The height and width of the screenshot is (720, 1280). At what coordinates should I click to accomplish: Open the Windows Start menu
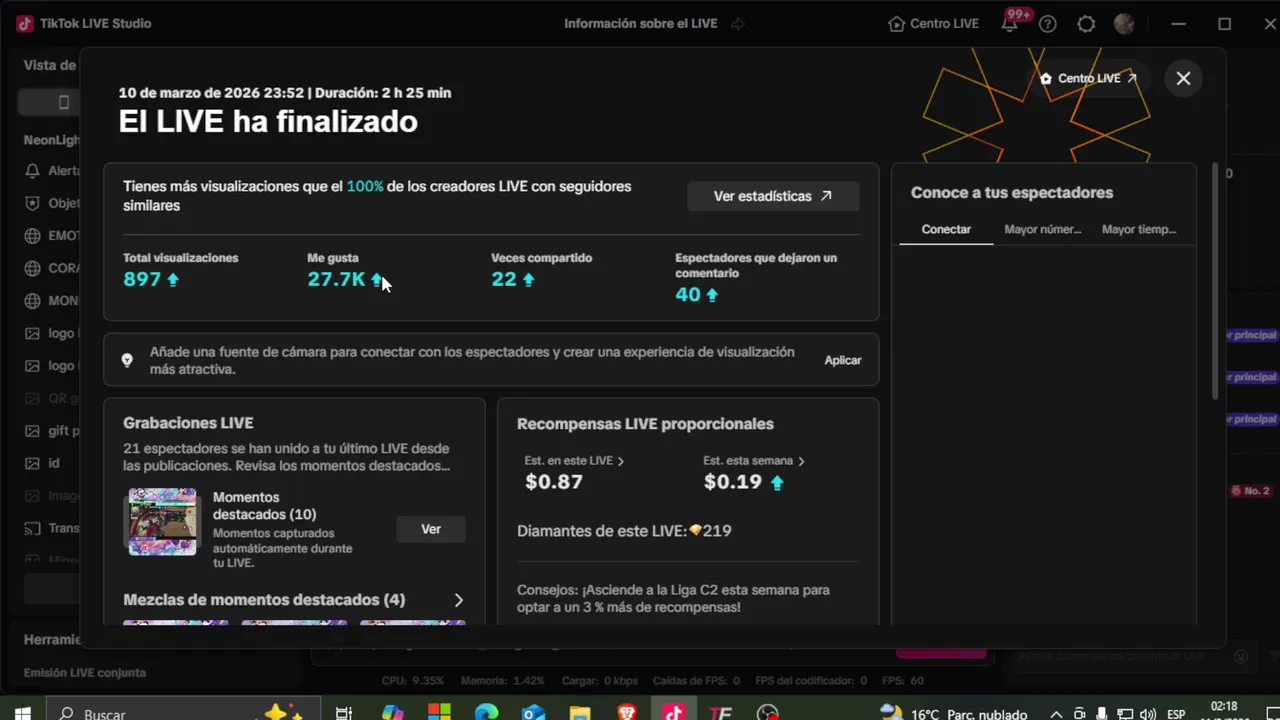point(21,713)
